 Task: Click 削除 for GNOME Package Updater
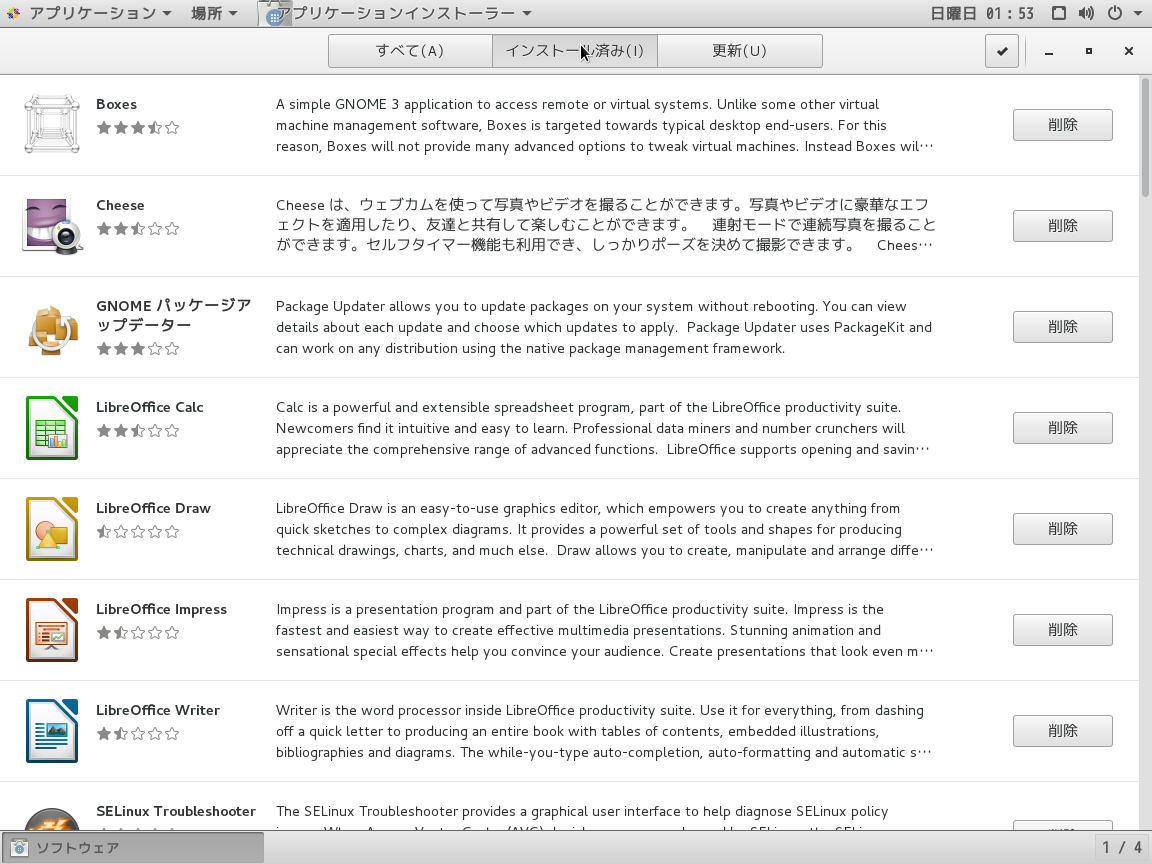(x=1062, y=327)
